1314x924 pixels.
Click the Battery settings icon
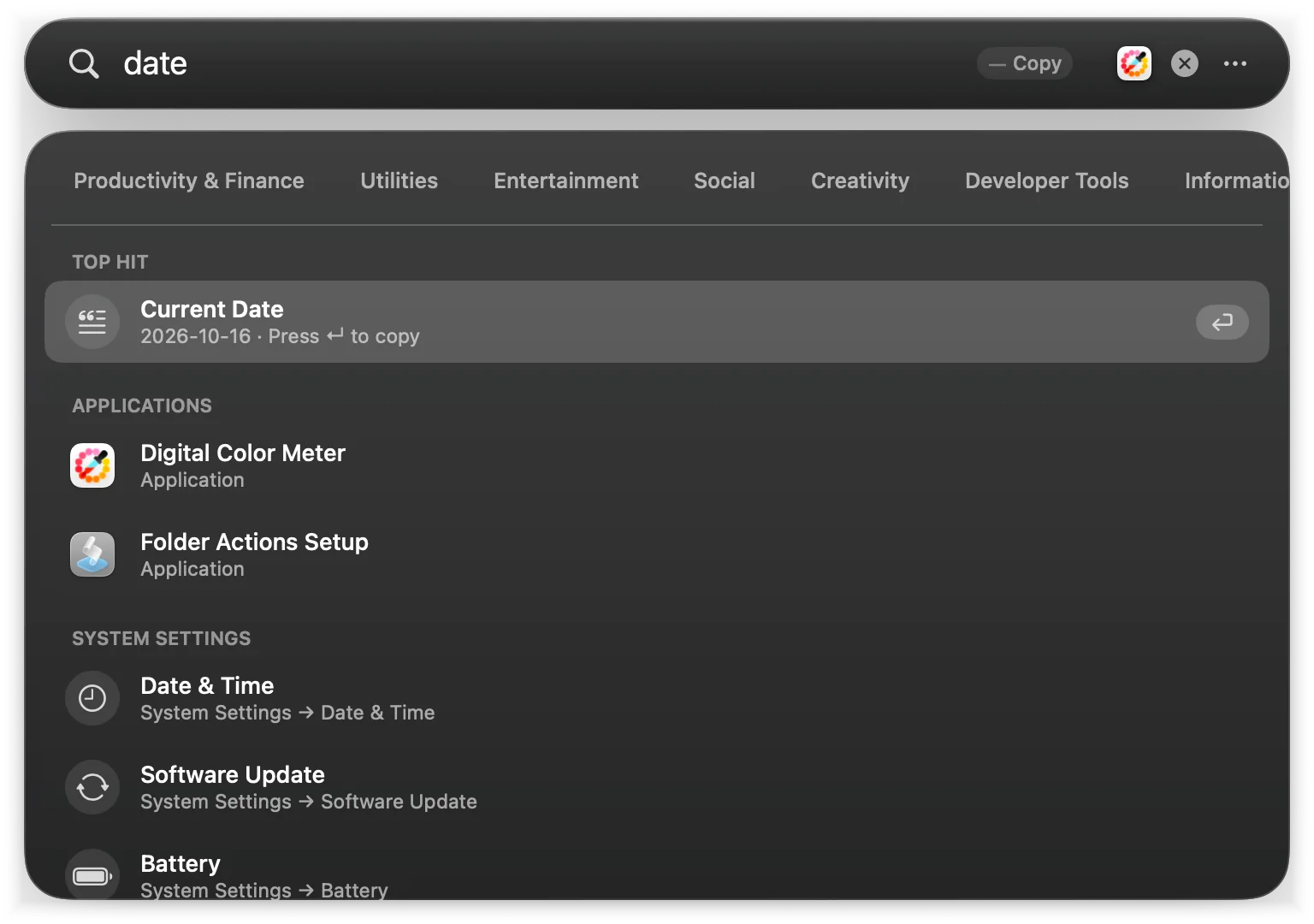pyautogui.click(x=92, y=874)
